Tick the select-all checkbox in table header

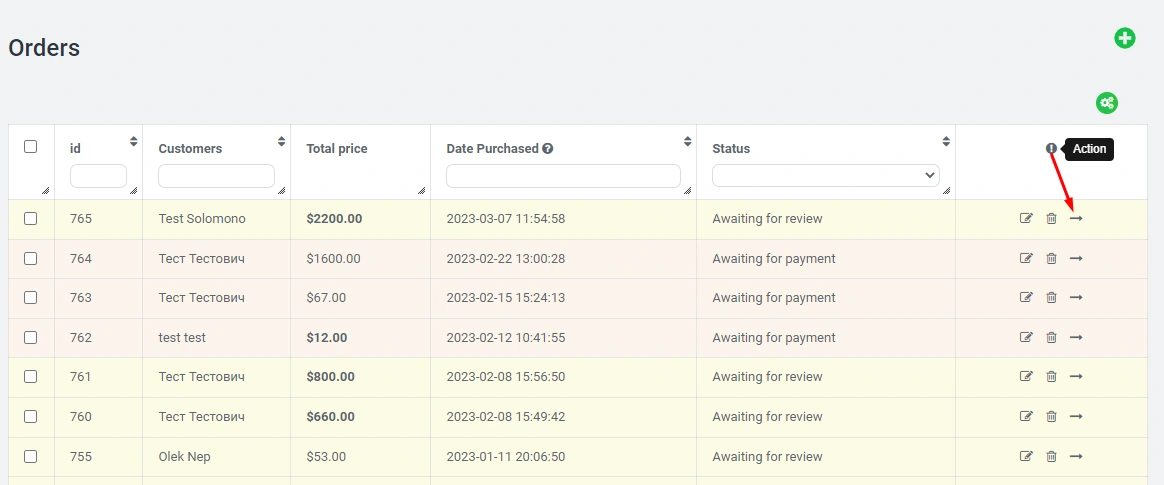coord(30,147)
